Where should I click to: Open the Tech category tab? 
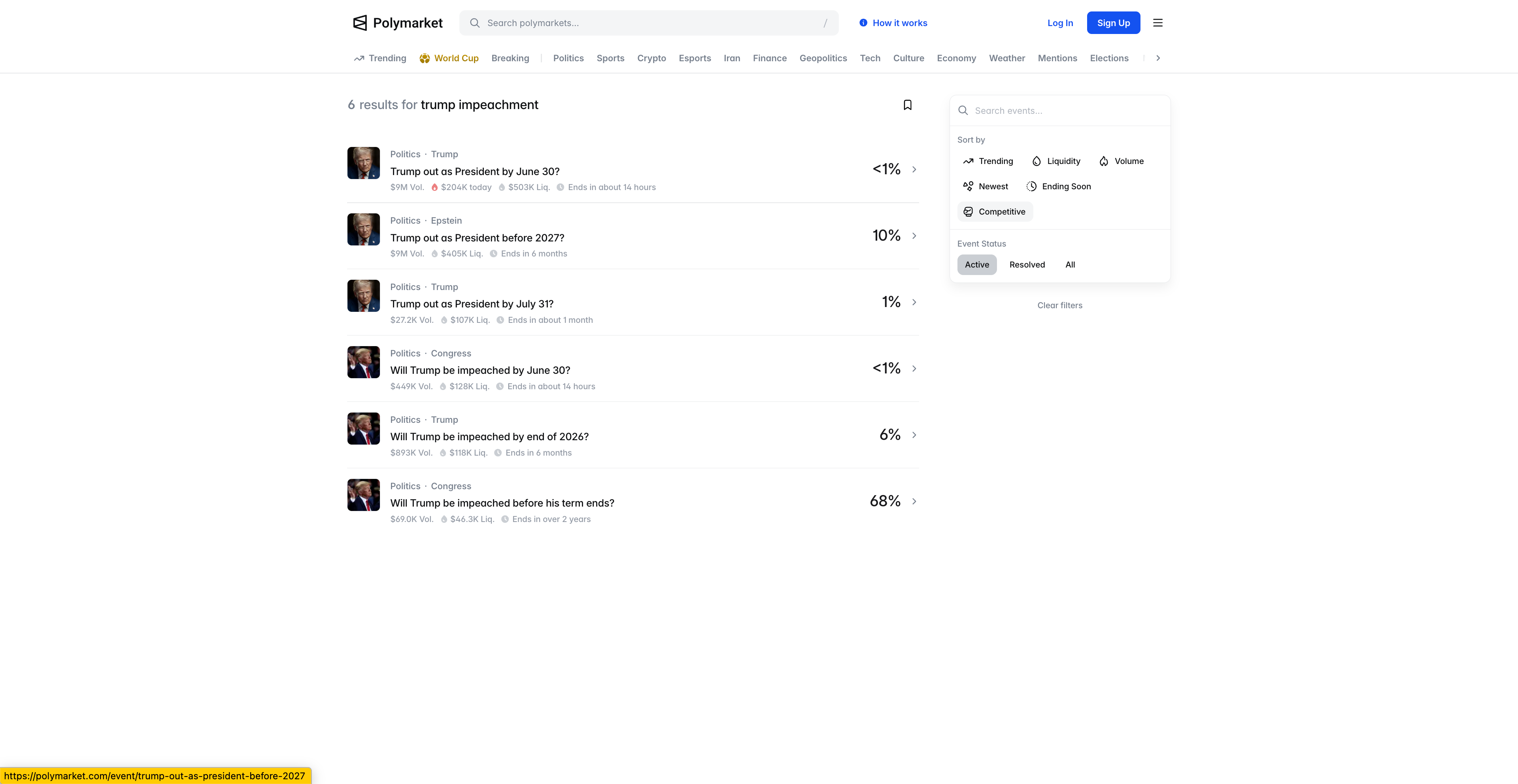click(x=870, y=58)
